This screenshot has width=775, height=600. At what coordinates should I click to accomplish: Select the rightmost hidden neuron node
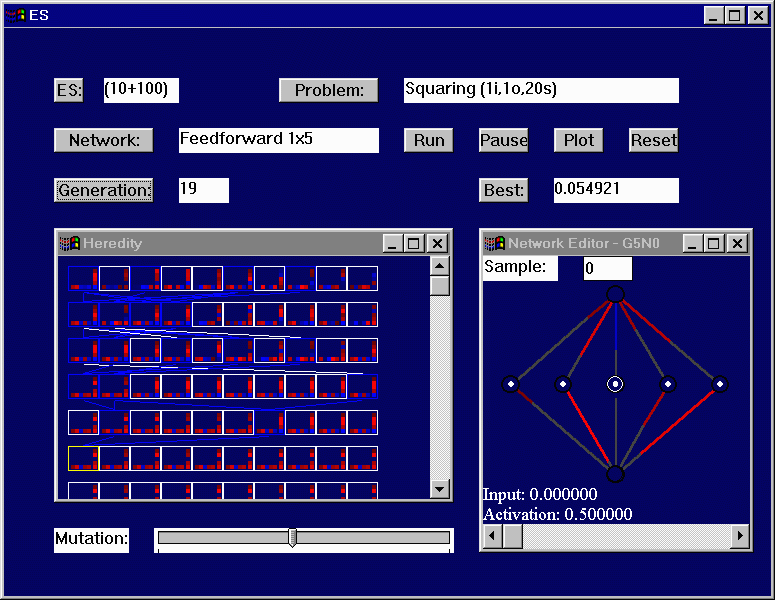coord(720,384)
